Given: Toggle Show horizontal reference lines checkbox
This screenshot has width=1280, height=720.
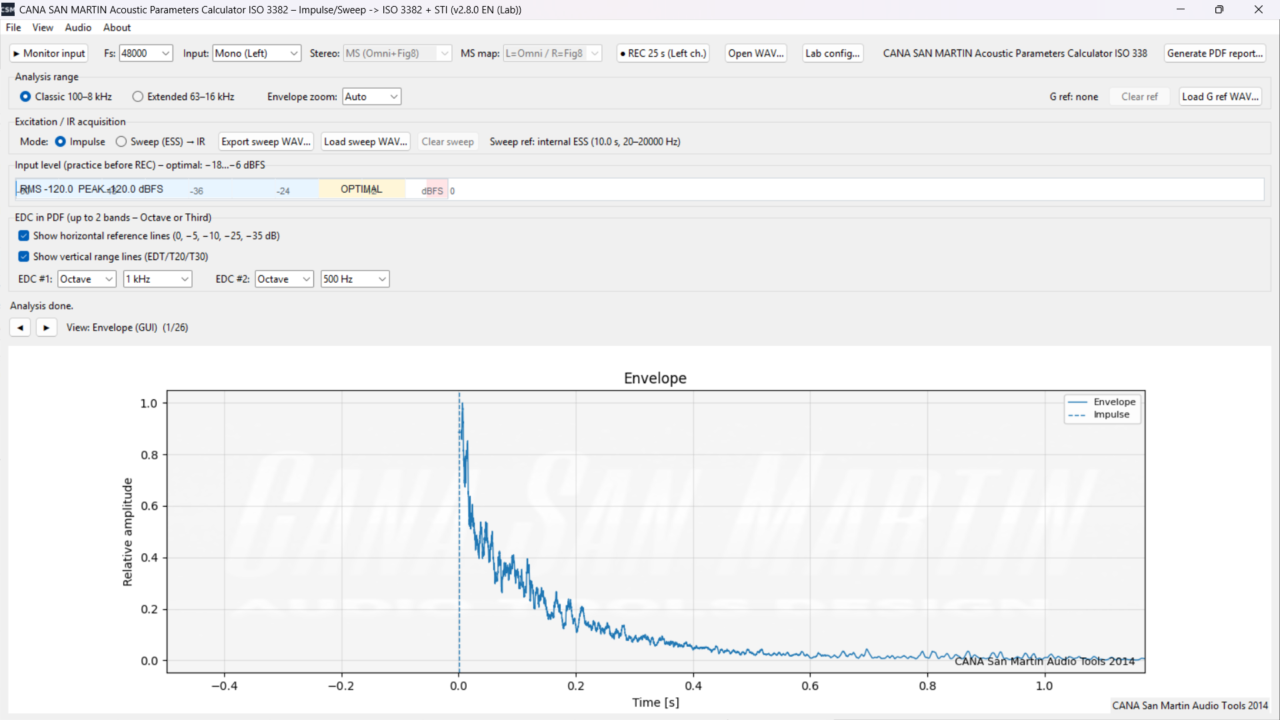Looking at the screenshot, I should click(24, 236).
